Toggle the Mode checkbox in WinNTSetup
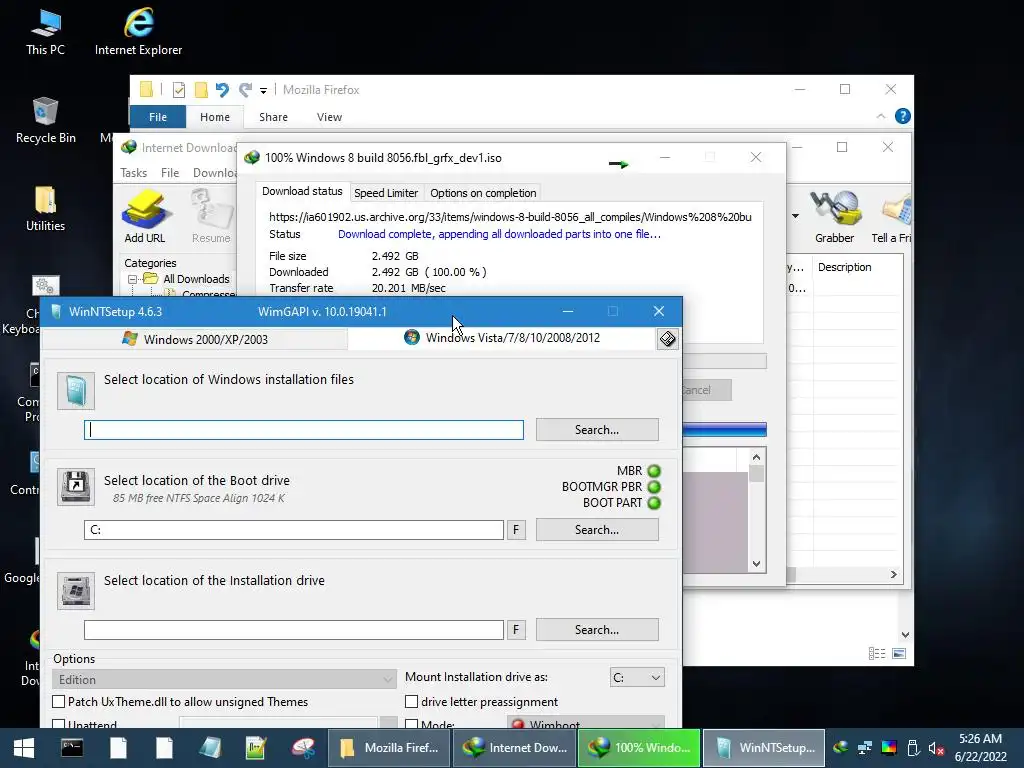Image resolution: width=1024 pixels, height=768 pixels. (x=411, y=724)
